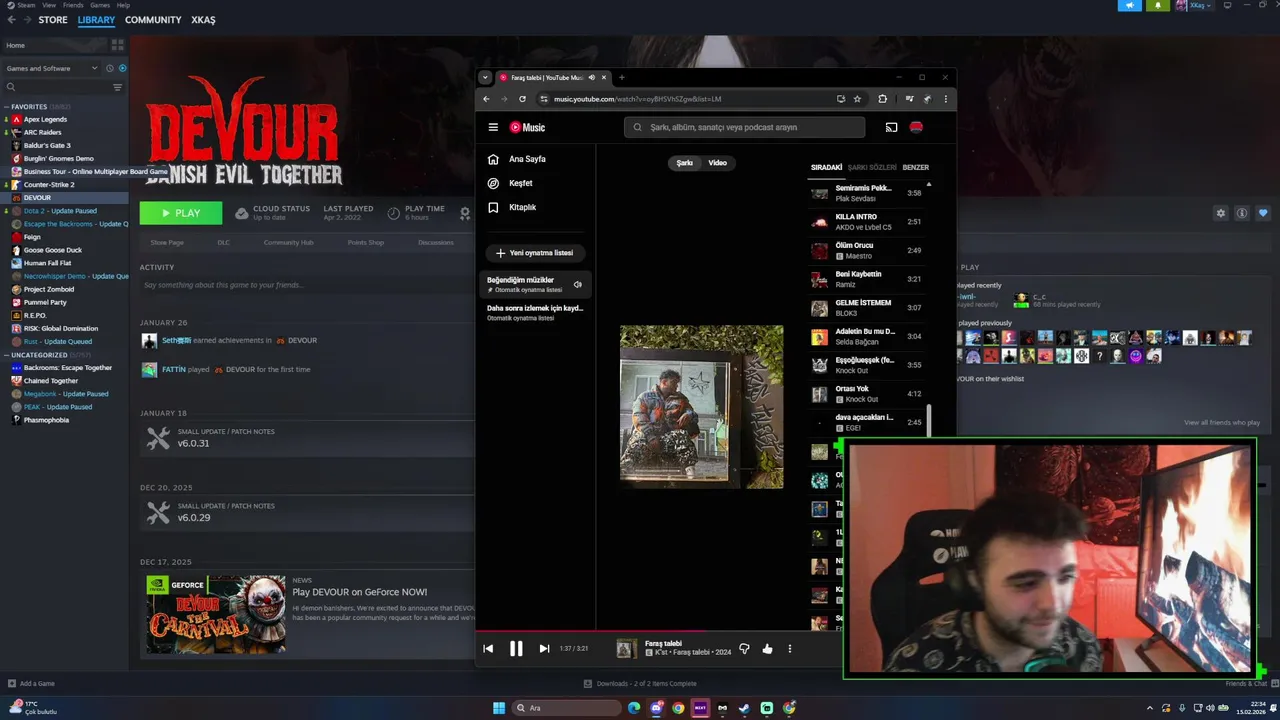Open Beğendiğim müzikler playlist

pos(537,284)
